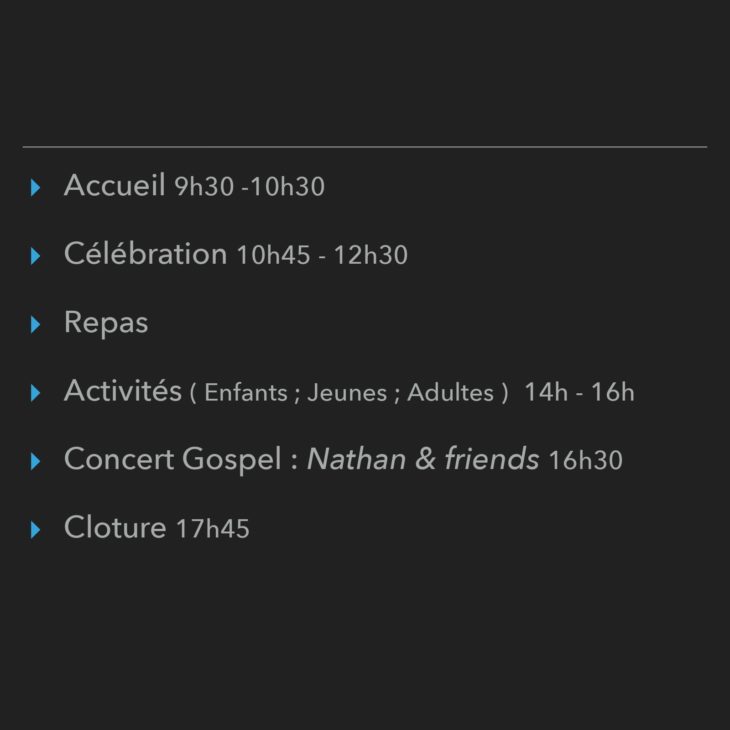Screen dimensions: 730x730
Task: Select the Repas line text
Action: pos(106,323)
